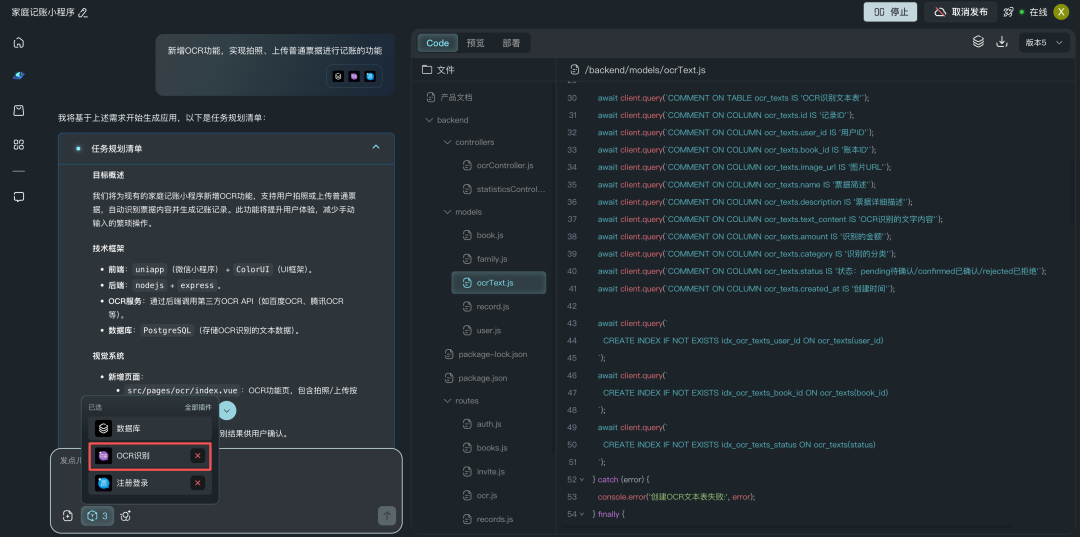Open family.js in models
Viewport: 1080px width, 537px height.
(484, 260)
